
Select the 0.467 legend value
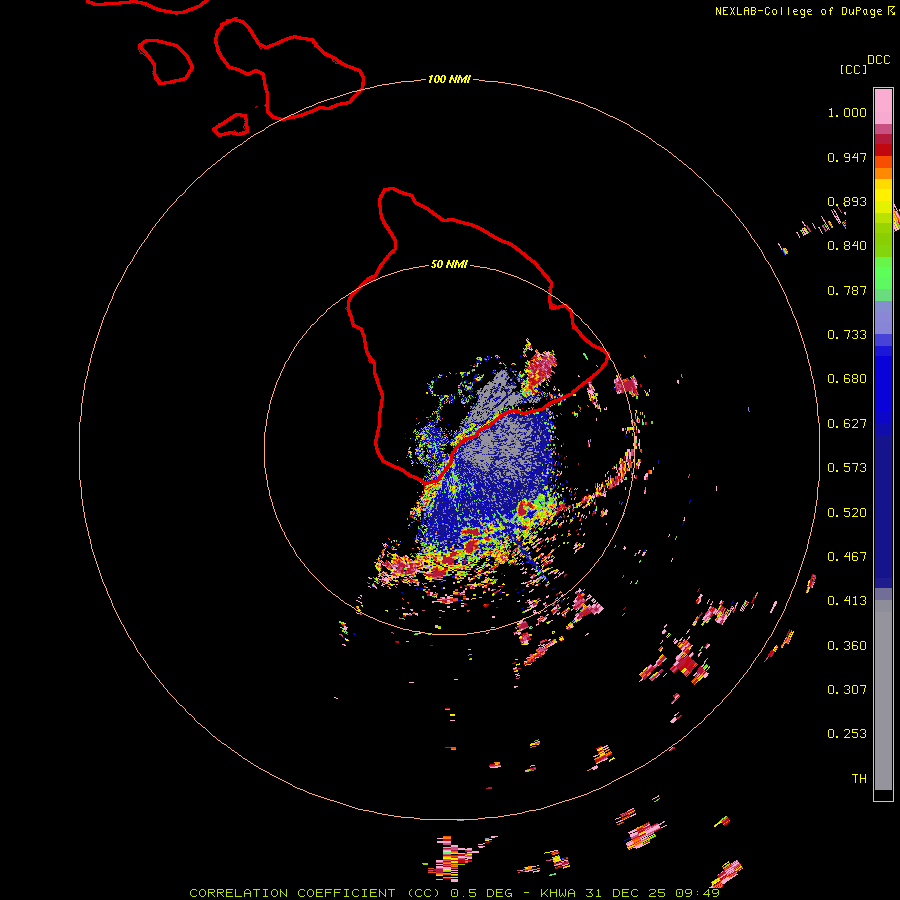847,557
